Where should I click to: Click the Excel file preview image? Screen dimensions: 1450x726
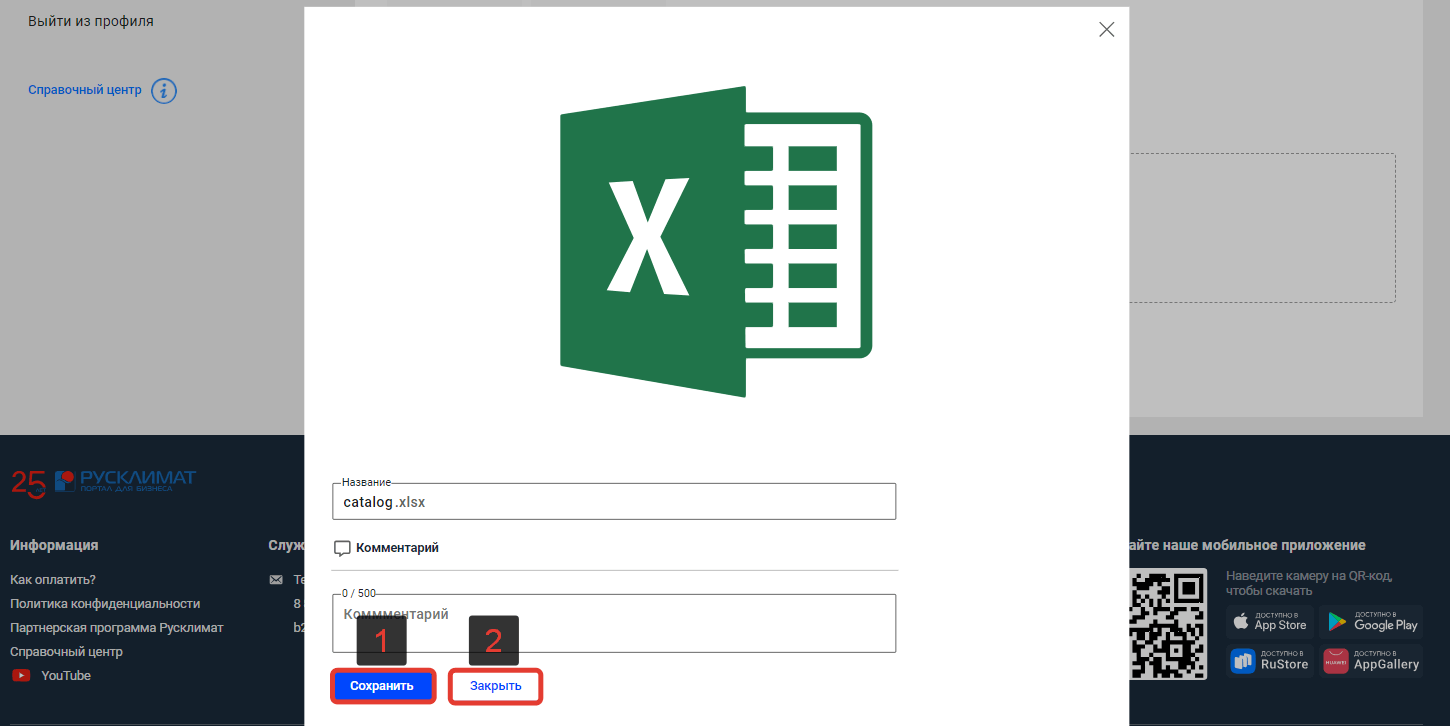pos(716,241)
